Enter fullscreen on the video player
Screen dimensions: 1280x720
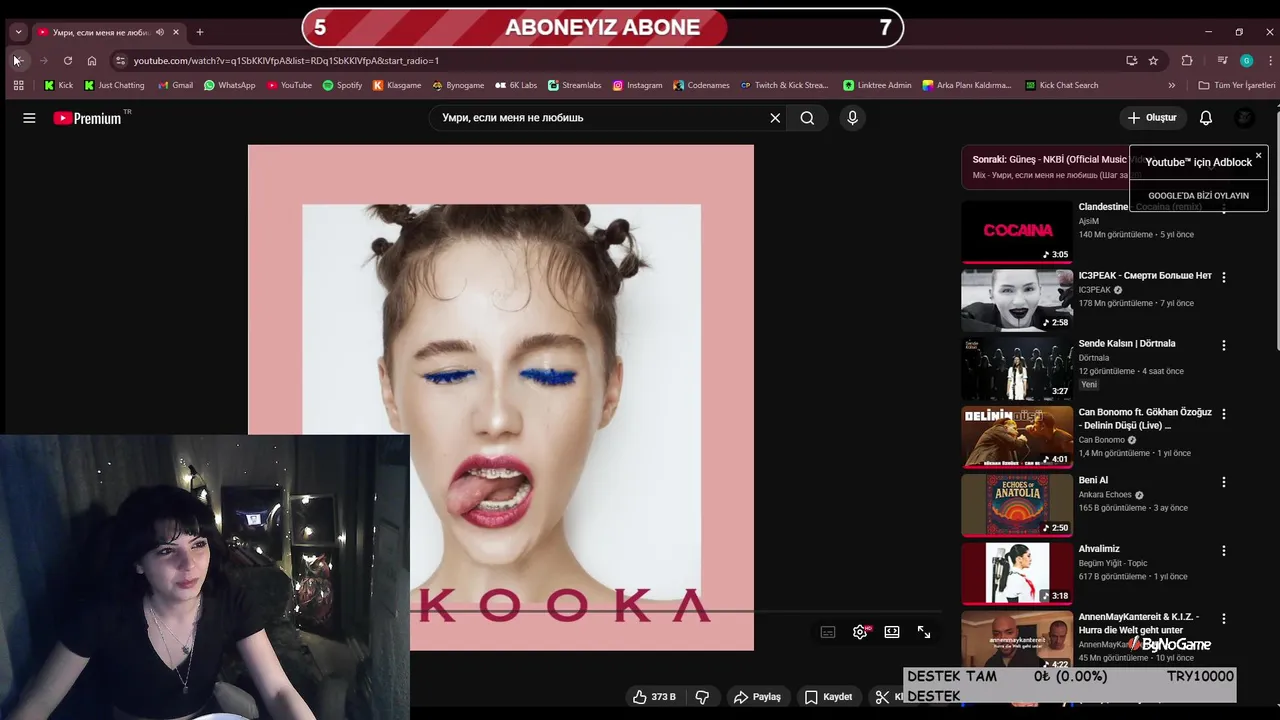click(924, 632)
